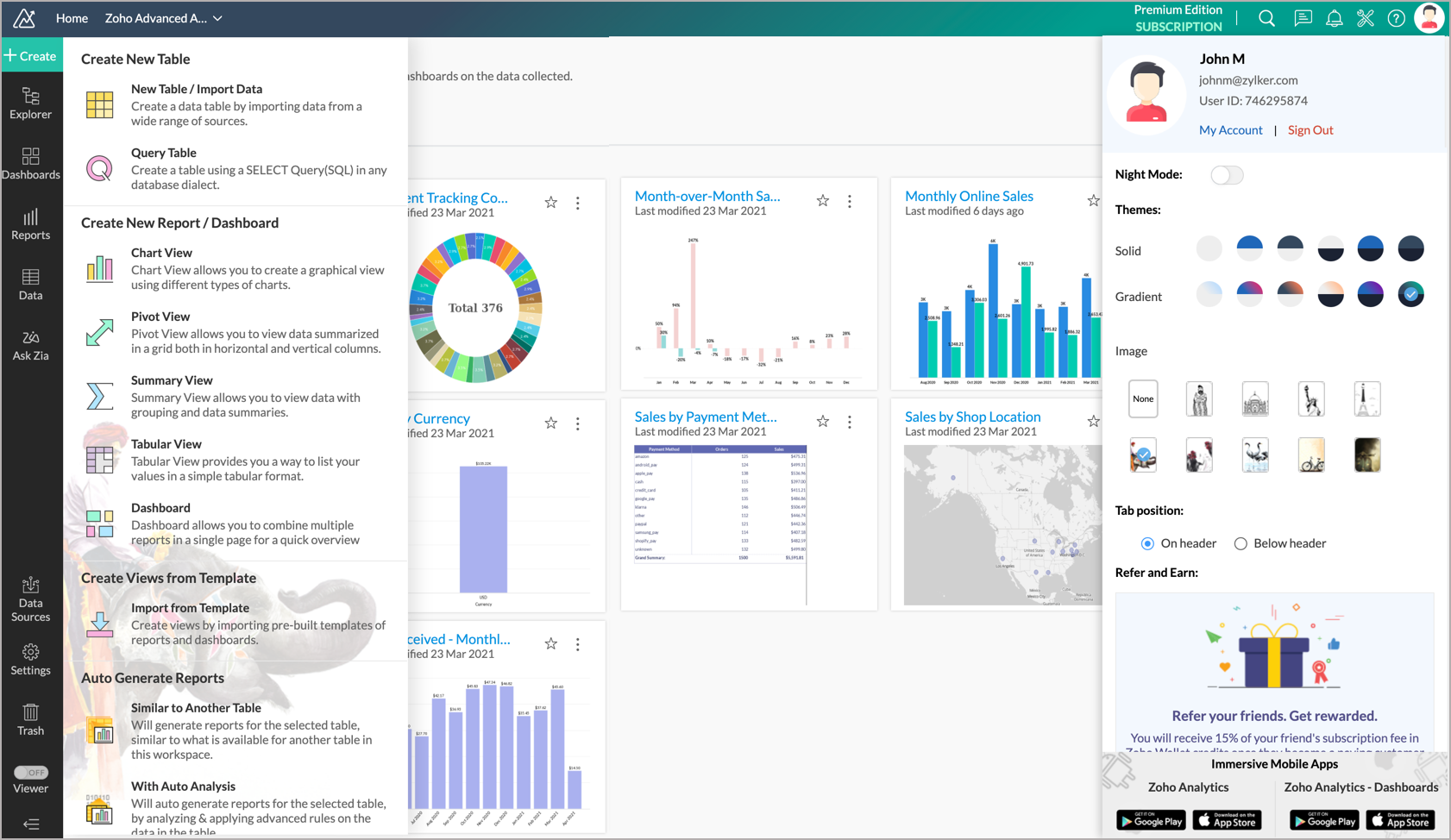Select On header tab position
This screenshot has width=1451, height=840.
pyautogui.click(x=1147, y=543)
